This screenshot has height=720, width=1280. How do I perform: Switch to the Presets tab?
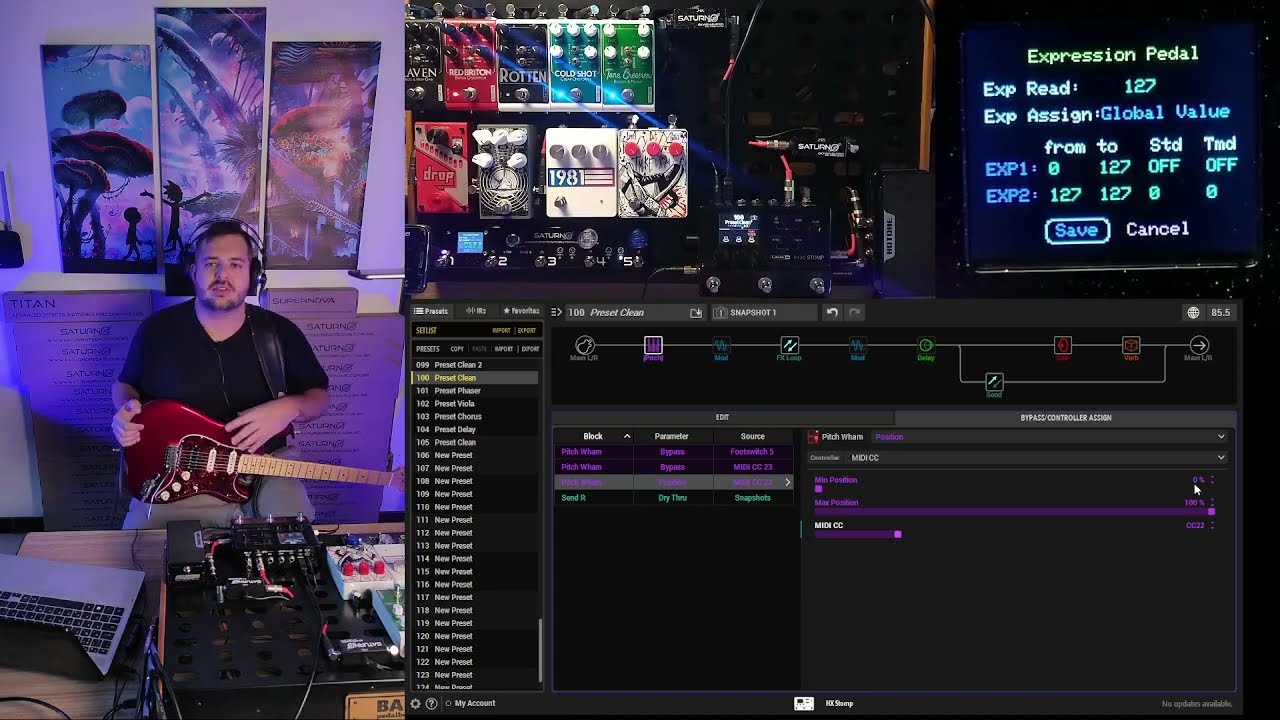click(432, 311)
